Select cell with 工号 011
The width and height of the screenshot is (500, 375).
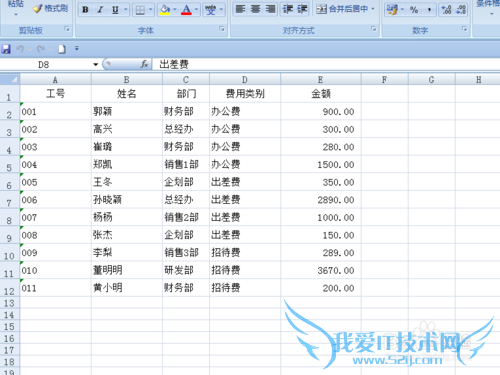[x=55, y=288]
